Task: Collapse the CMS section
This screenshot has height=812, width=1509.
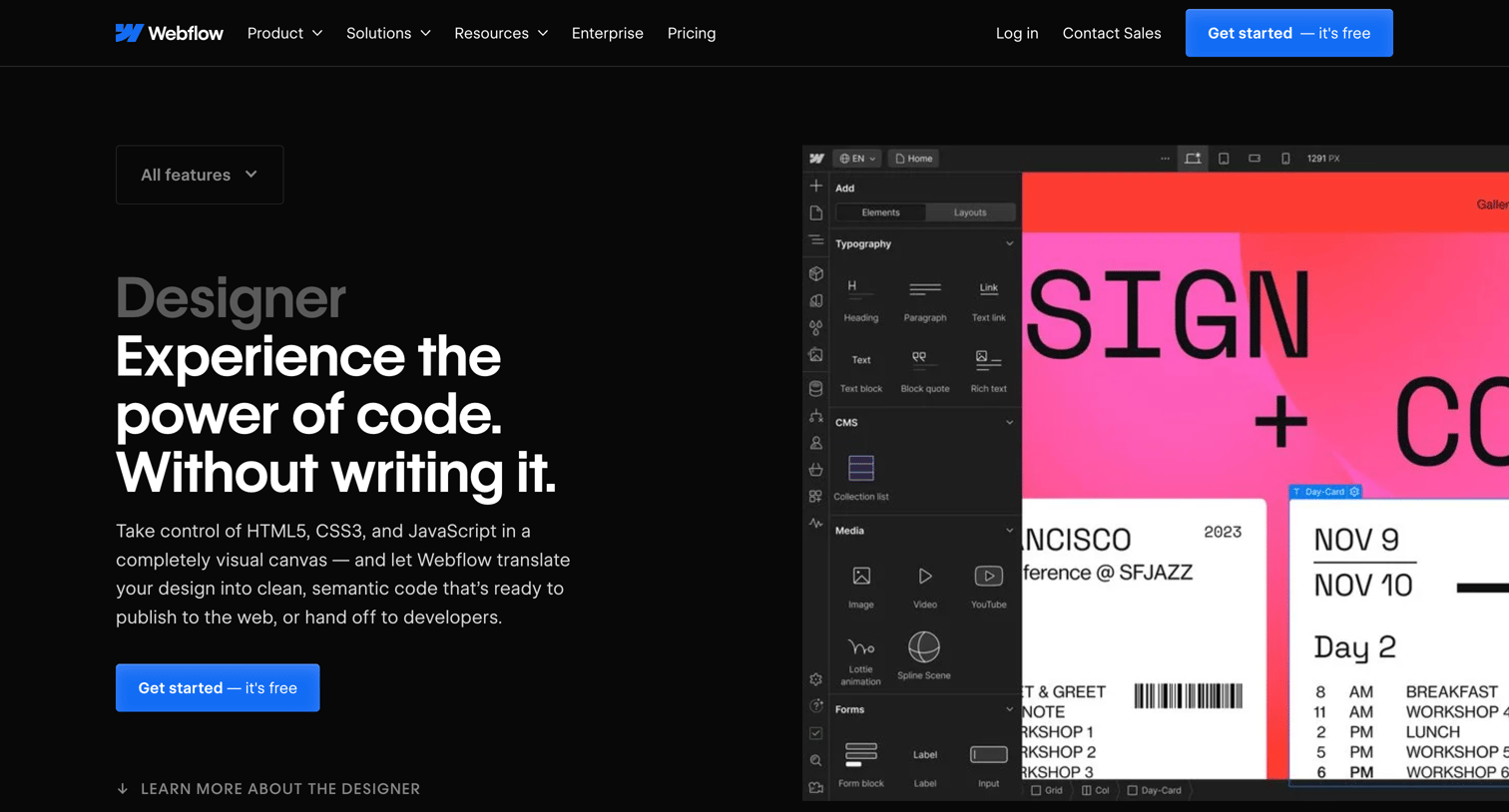Action: tap(1009, 423)
